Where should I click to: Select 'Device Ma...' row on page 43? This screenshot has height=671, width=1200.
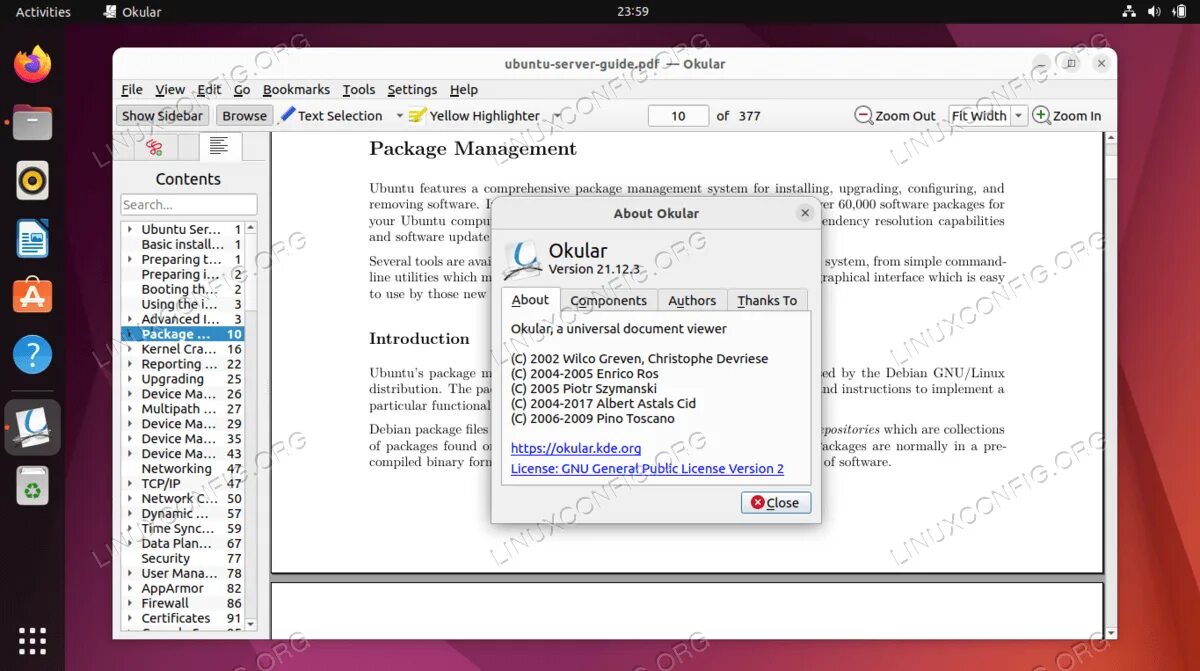point(182,453)
